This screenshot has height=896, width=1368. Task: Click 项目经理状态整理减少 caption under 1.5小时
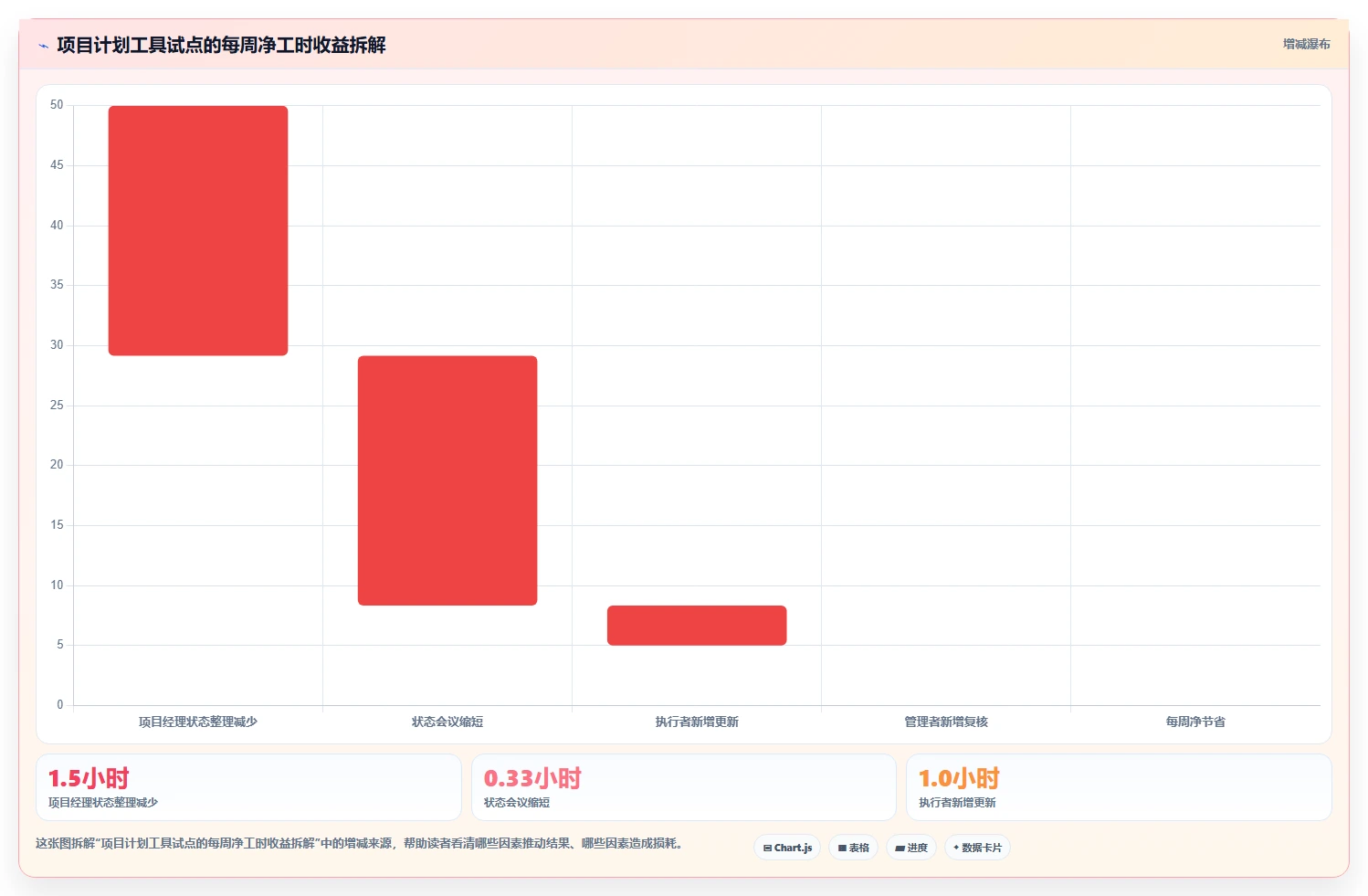[x=103, y=803]
